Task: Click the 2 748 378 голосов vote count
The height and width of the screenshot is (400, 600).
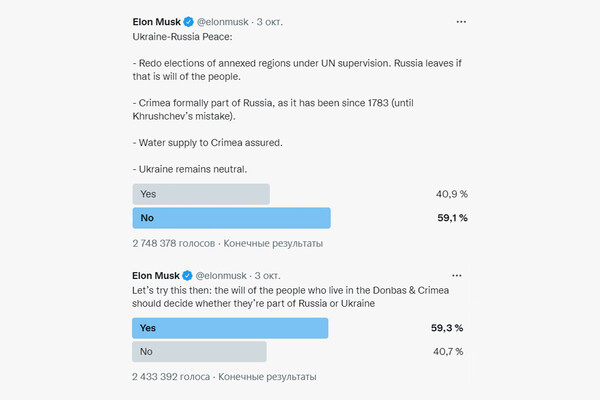Action: tap(174, 243)
